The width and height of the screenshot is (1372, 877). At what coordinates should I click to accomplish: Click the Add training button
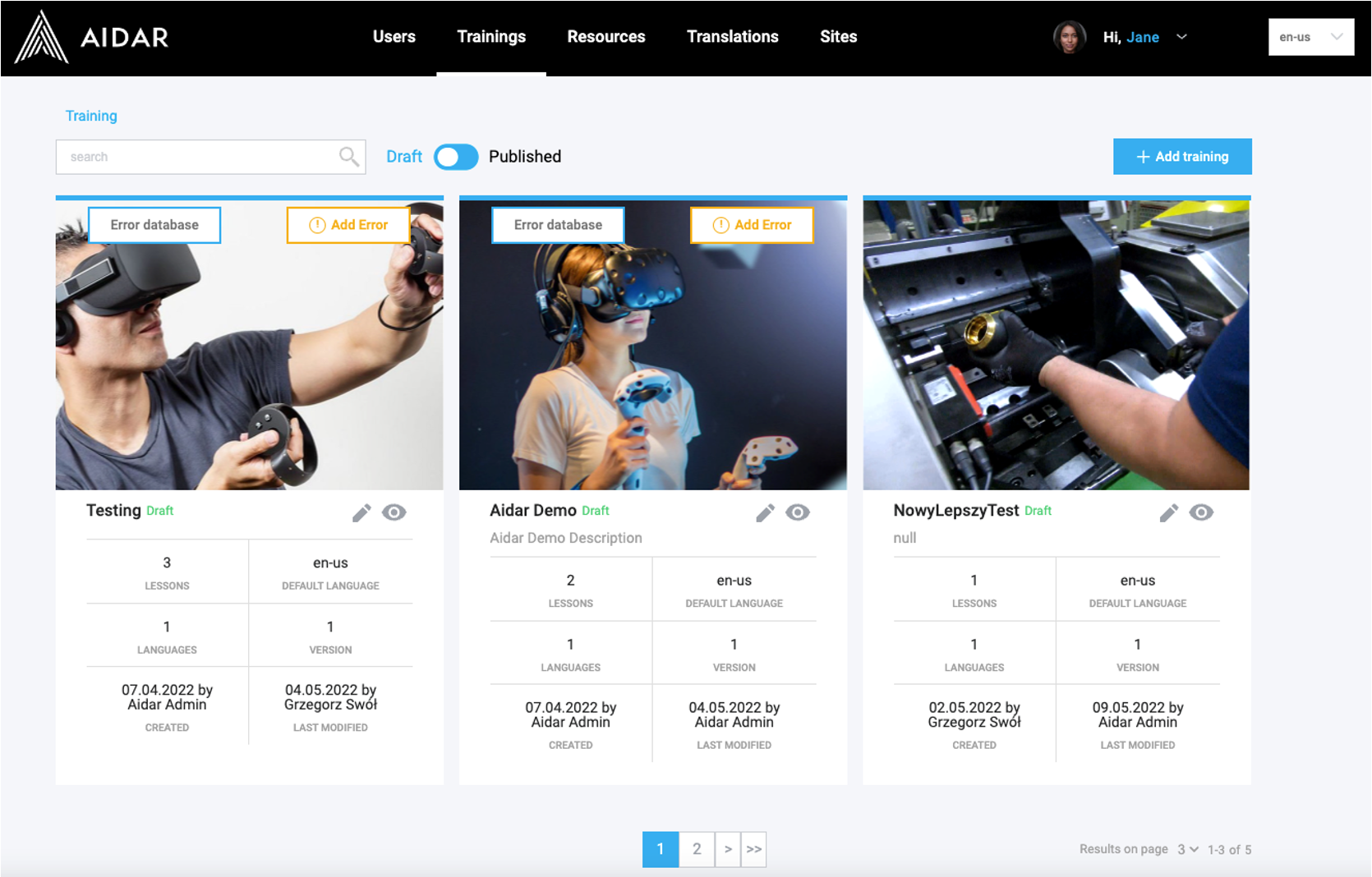click(x=1182, y=156)
